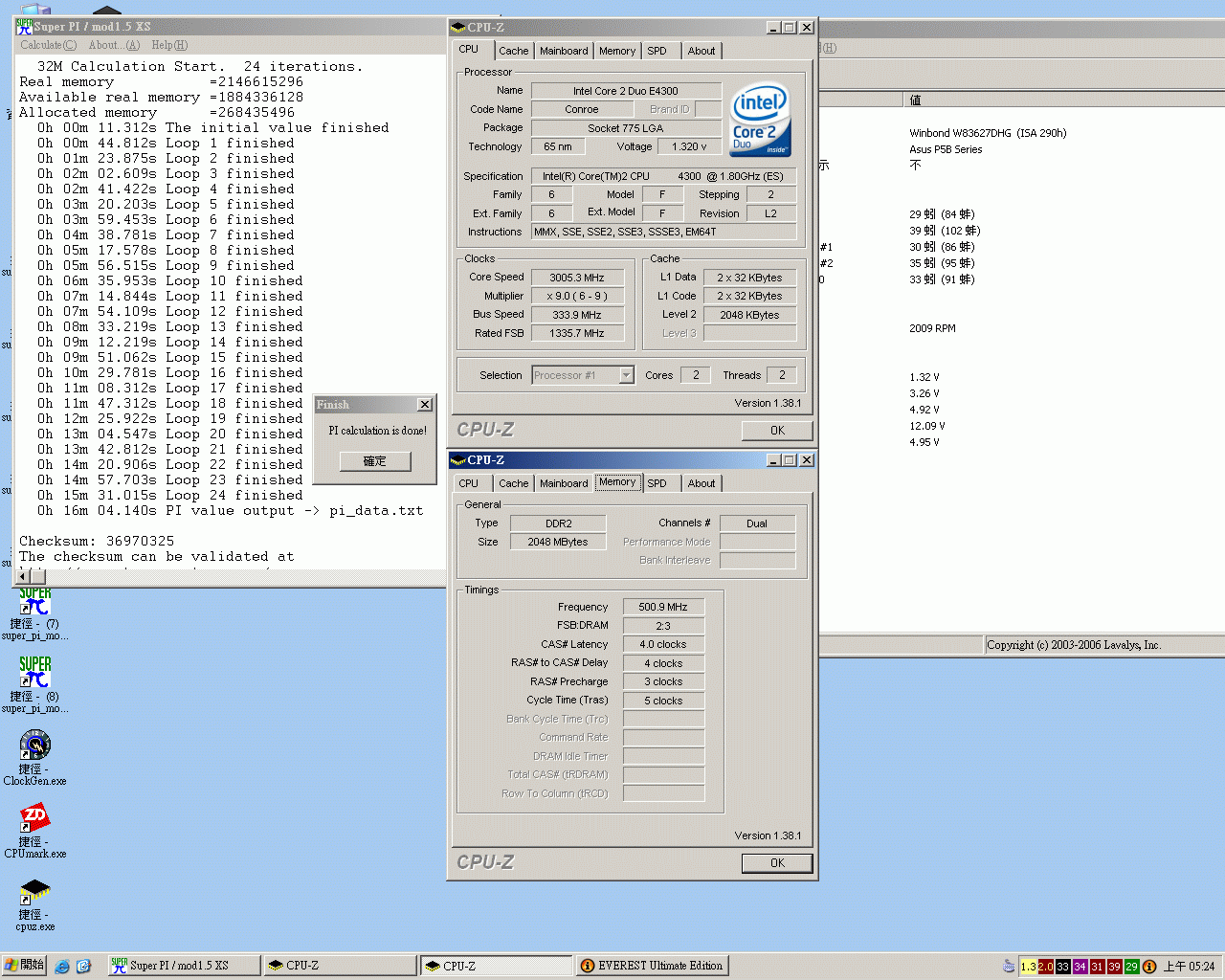This screenshot has width=1225, height=980.
Task: Open Cache tab in lower CPU-Z
Action: point(513,483)
